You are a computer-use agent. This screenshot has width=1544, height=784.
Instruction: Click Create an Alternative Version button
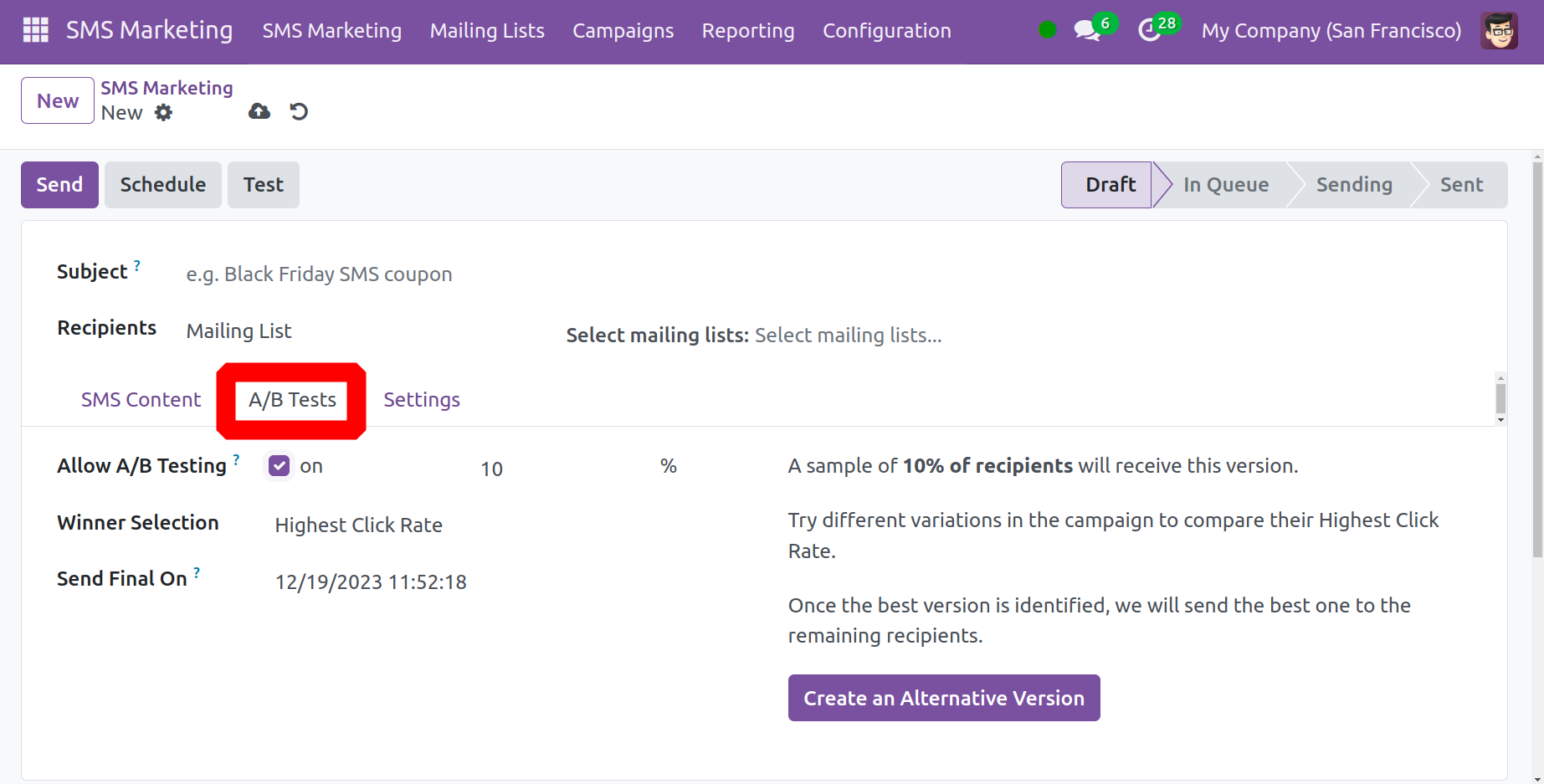coord(943,698)
